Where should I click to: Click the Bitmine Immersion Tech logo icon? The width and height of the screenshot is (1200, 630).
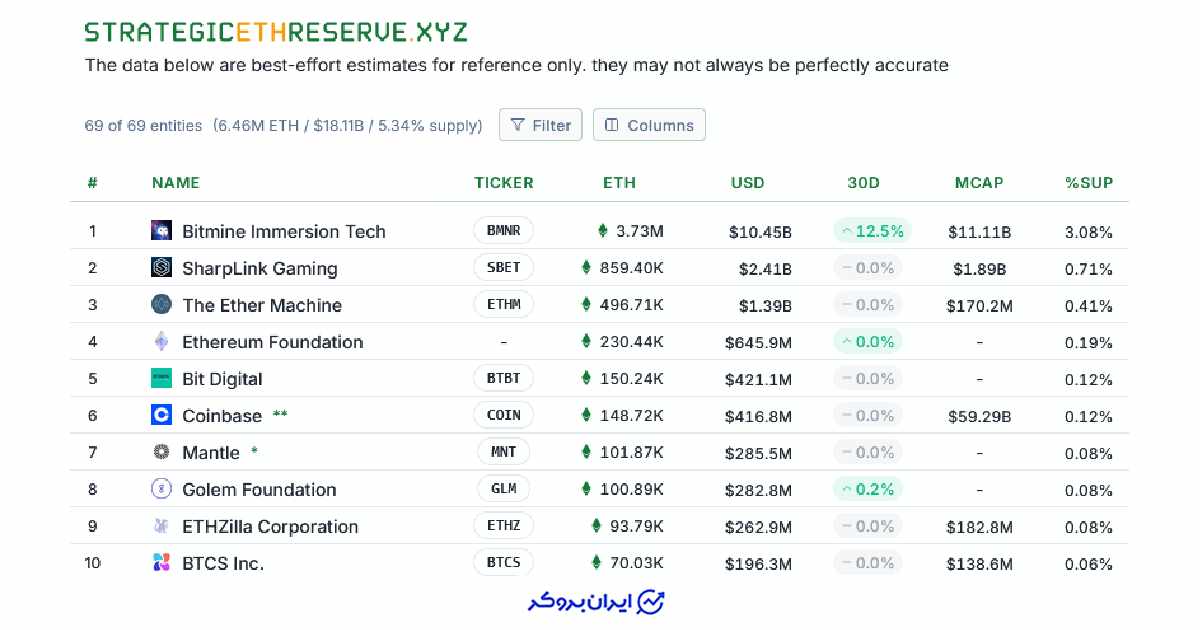[x=161, y=231]
